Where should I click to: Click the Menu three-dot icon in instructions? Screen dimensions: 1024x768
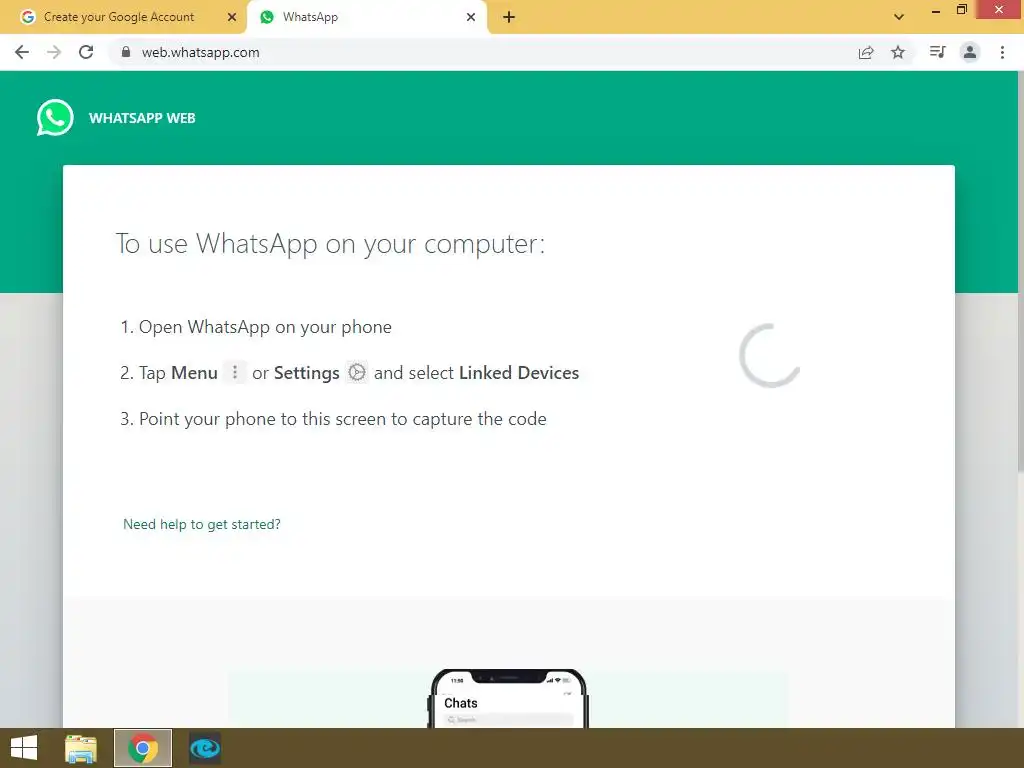(x=235, y=372)
